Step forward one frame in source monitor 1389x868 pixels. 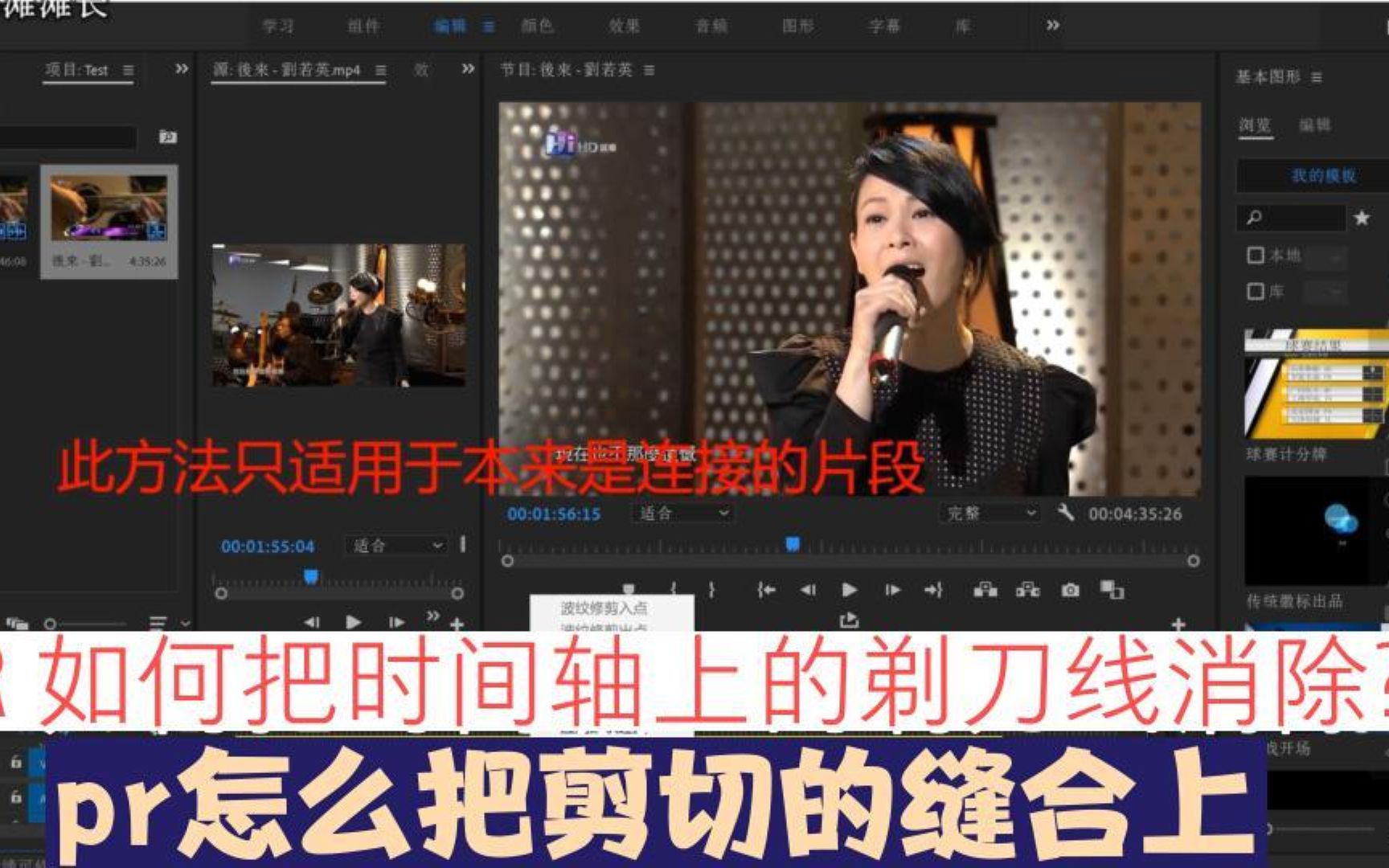pos(396,621)
